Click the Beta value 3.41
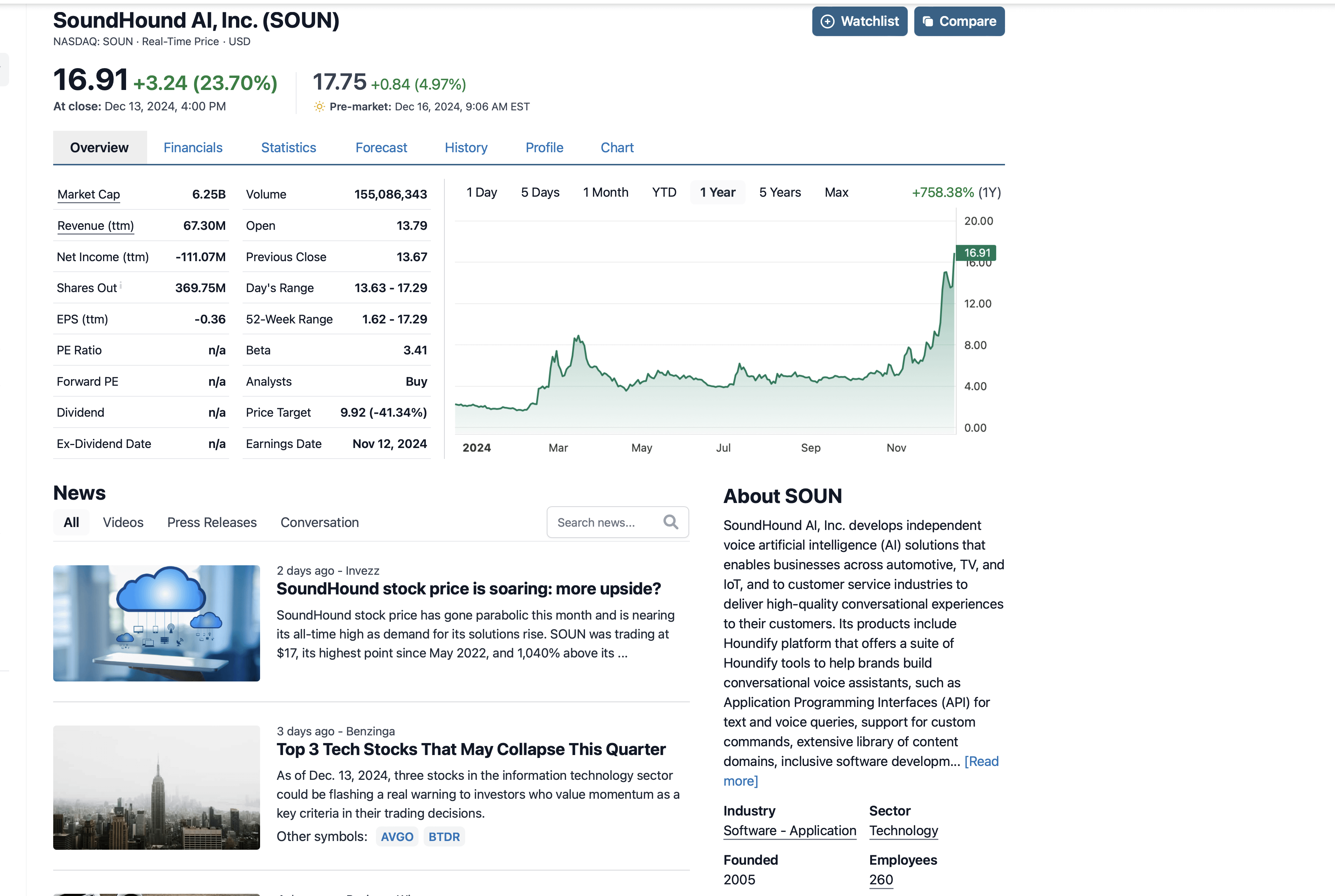This screenshot has height=896, width=1335. pyautogui.click(x=415, y=350)
